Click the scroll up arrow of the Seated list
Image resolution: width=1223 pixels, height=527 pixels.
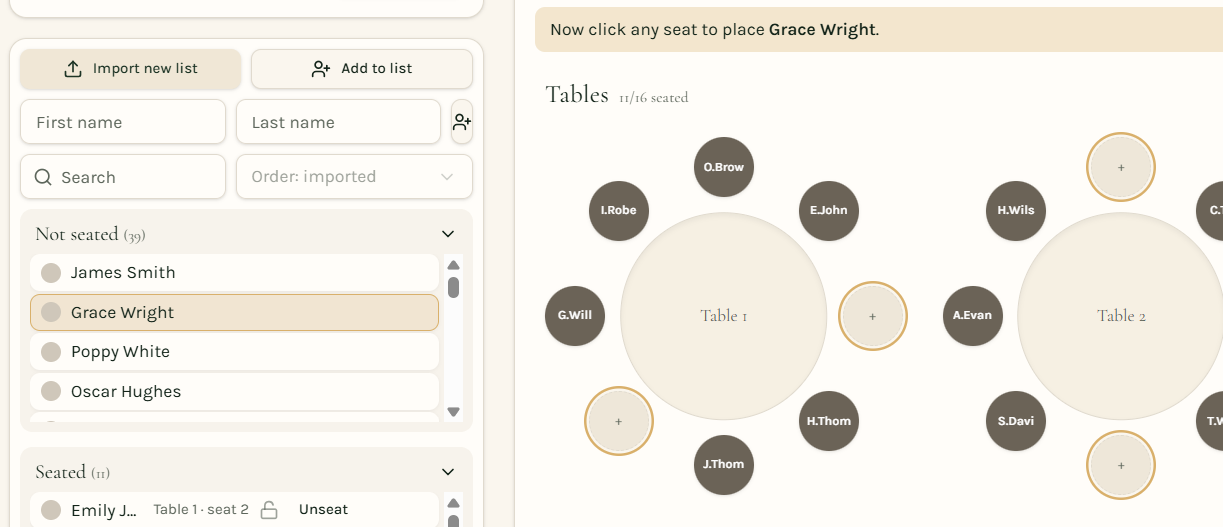(x=453, y=503)
